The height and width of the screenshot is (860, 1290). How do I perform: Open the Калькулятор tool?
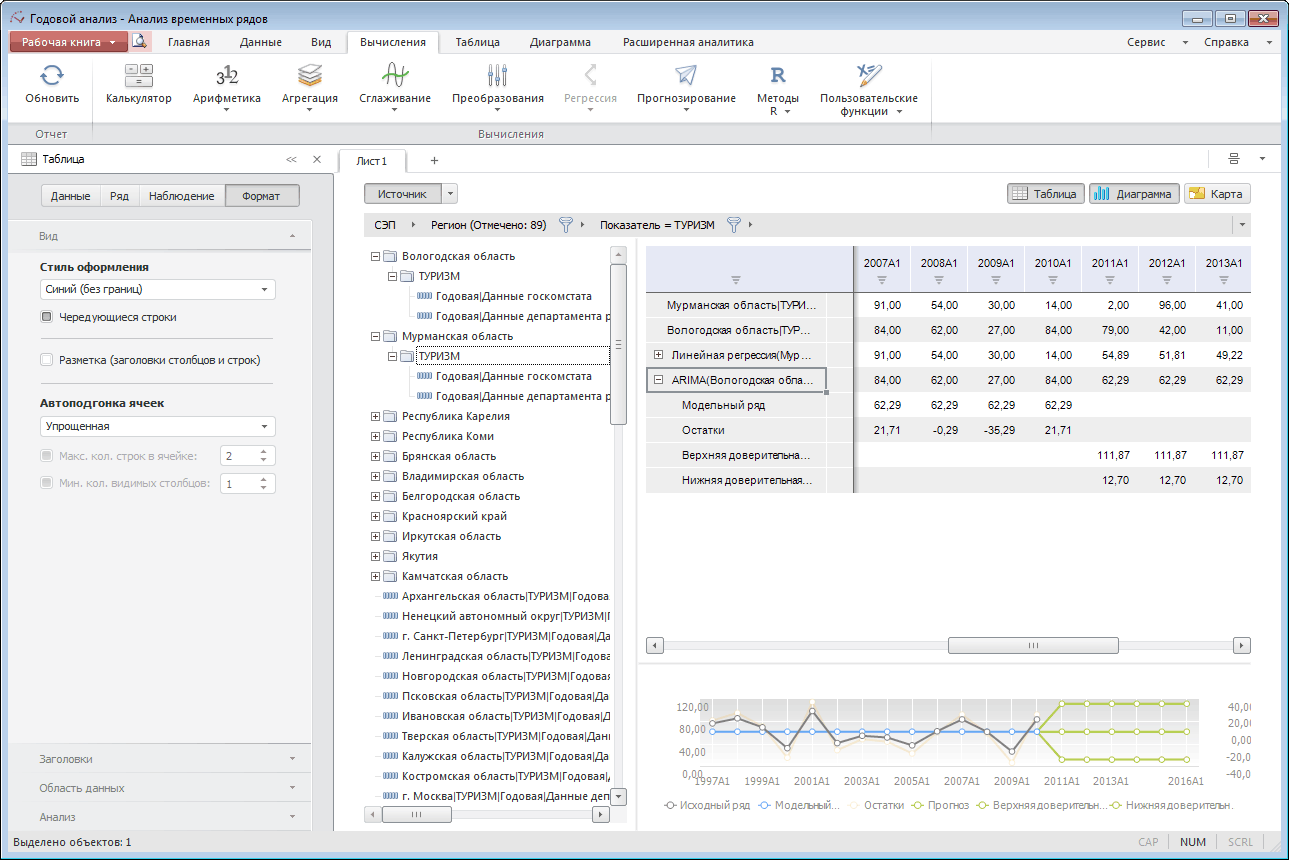[139, 76]
